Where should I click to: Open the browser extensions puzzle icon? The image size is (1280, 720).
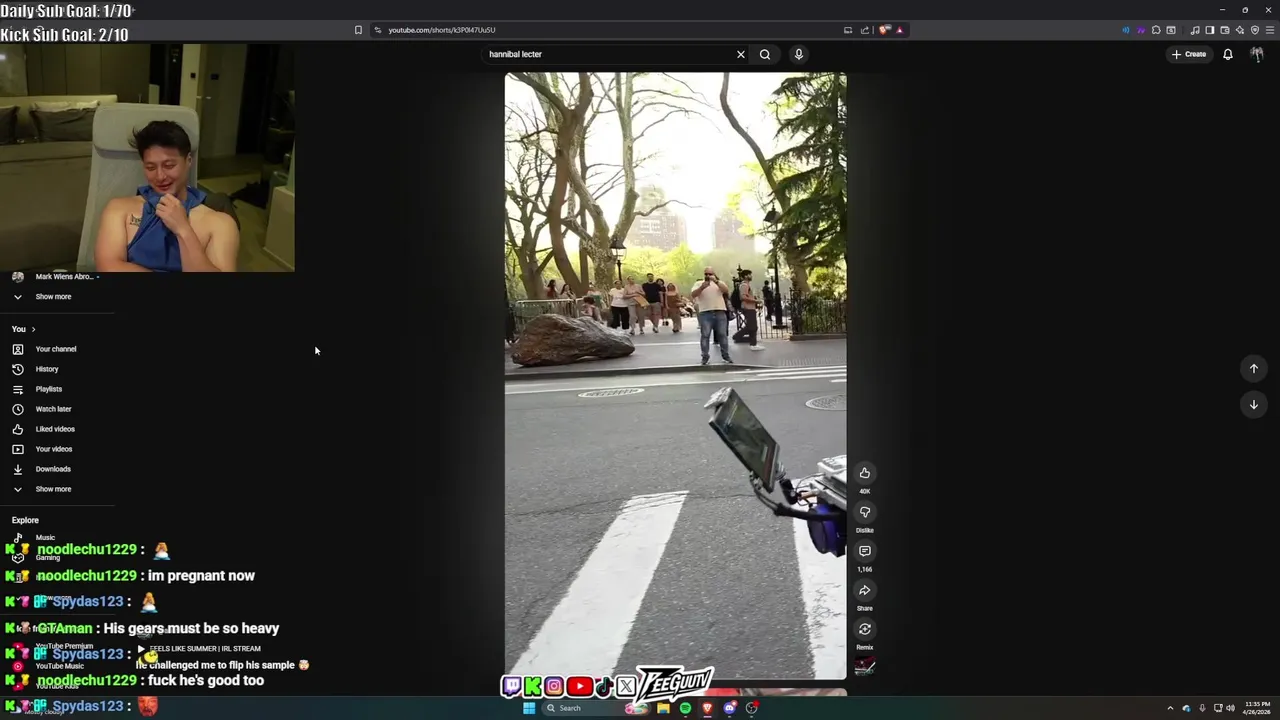point(1156,30)
